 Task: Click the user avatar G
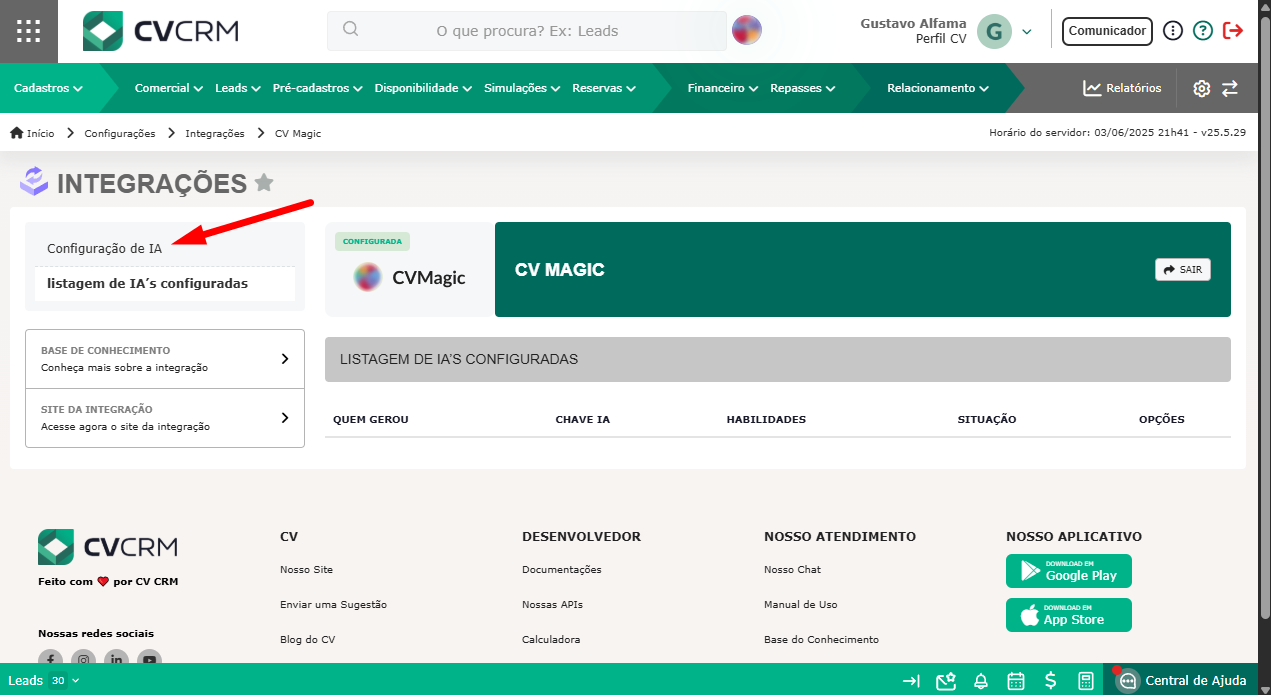[x=993, y=31]
